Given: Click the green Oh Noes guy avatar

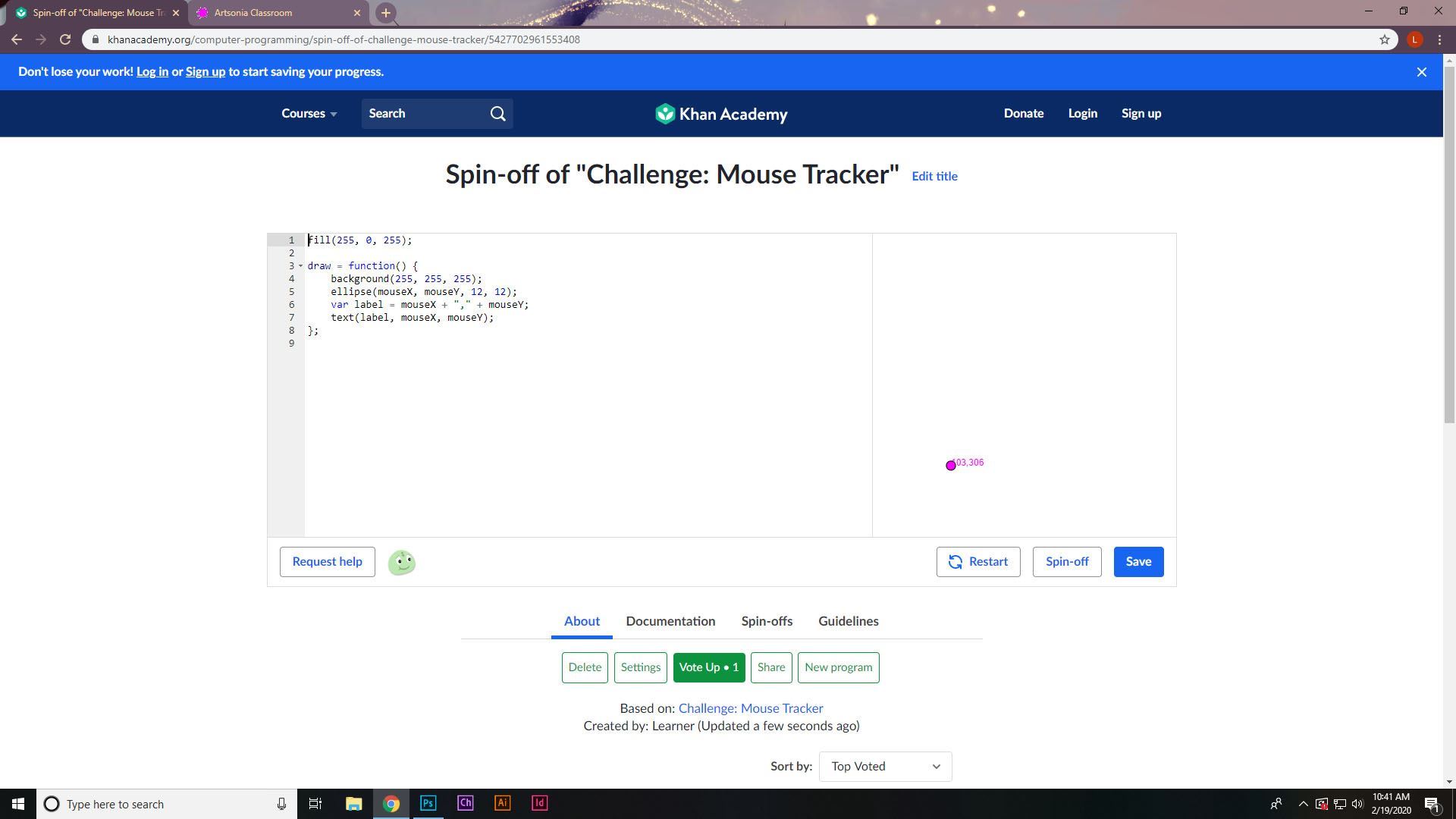Looking at the screenshot, I should 401,563.
